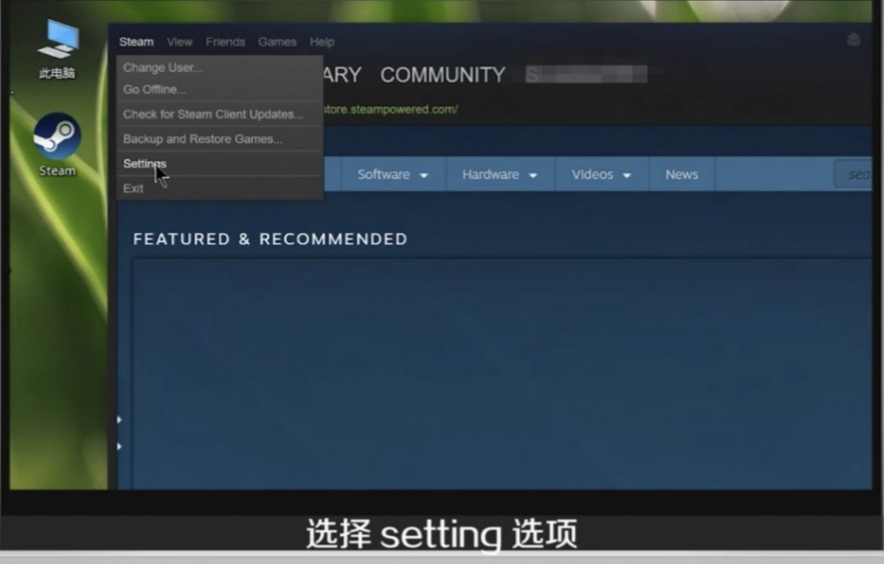Open the View menu
Viewport: 884px width, 564px height.
(179, 42)
